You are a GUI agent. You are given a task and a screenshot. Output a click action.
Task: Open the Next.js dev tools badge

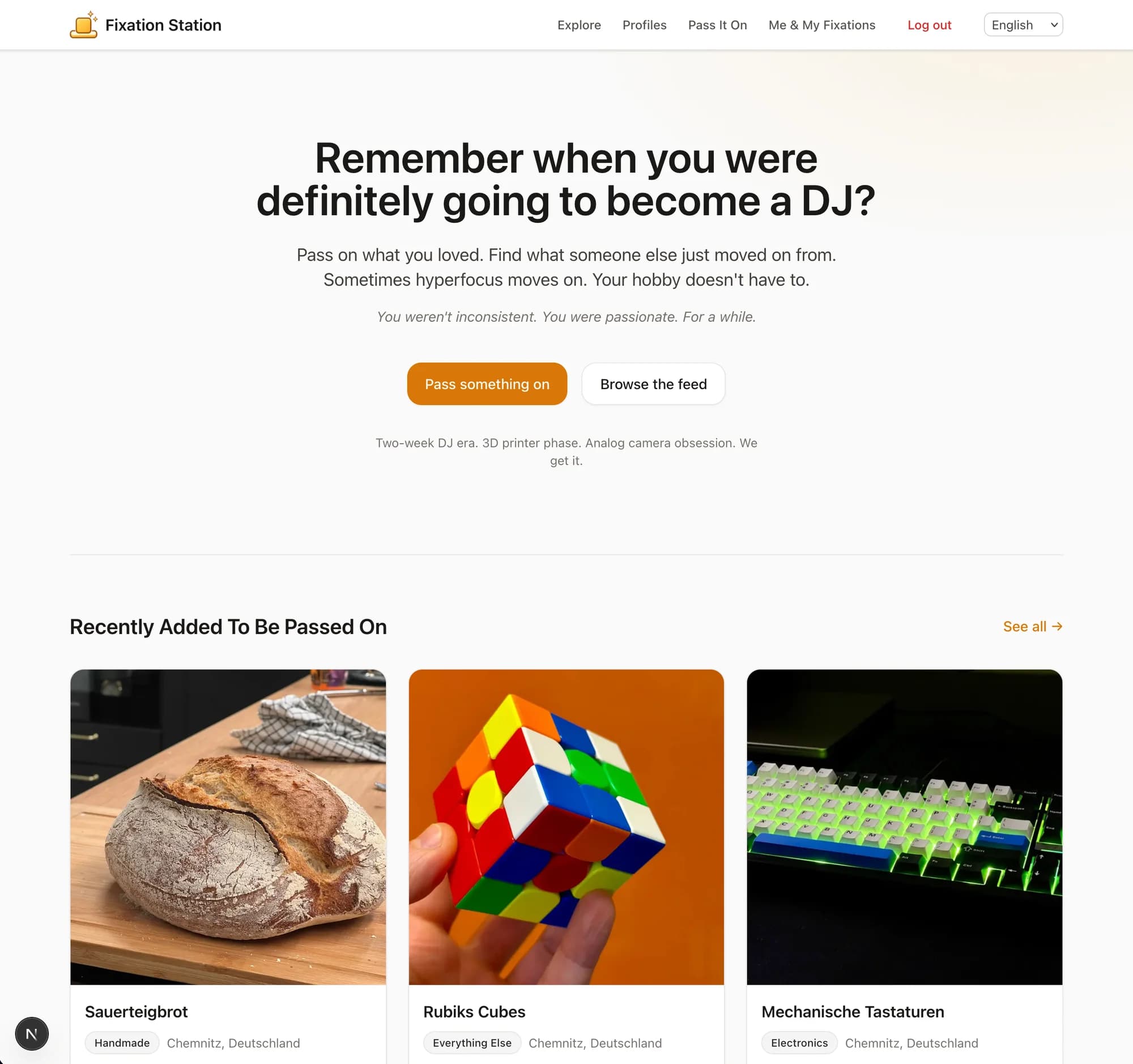(x=32, y=1033)
